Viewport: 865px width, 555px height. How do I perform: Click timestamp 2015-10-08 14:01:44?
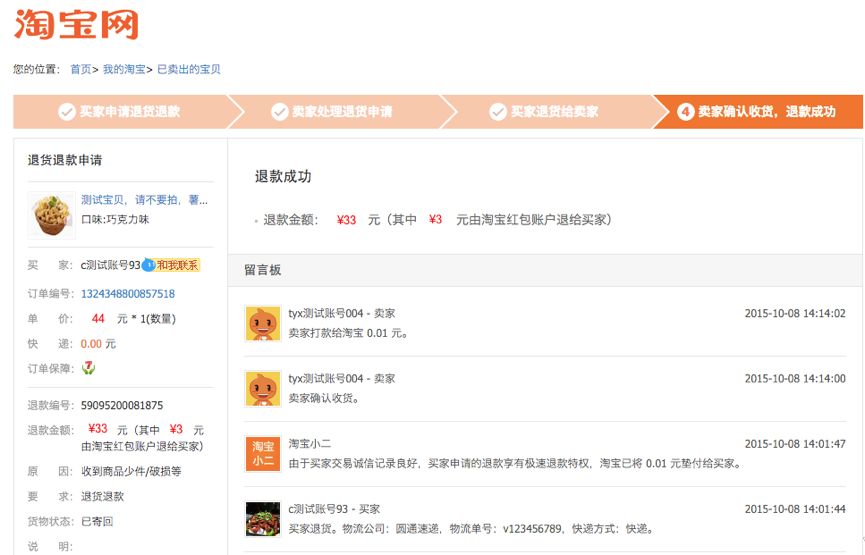(x=795, y=509)
